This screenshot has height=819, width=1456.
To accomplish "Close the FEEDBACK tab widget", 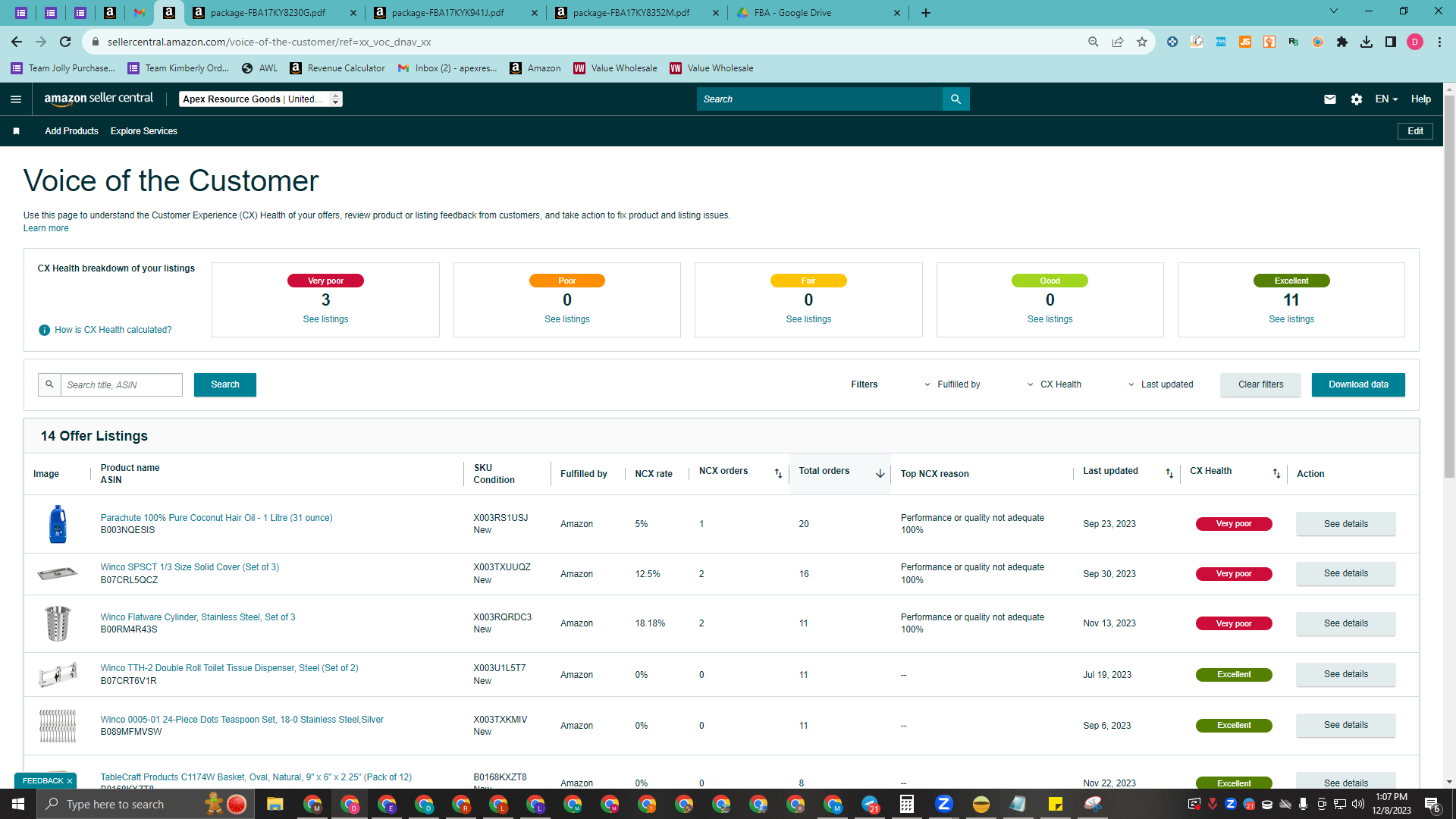I will [70, 781].
